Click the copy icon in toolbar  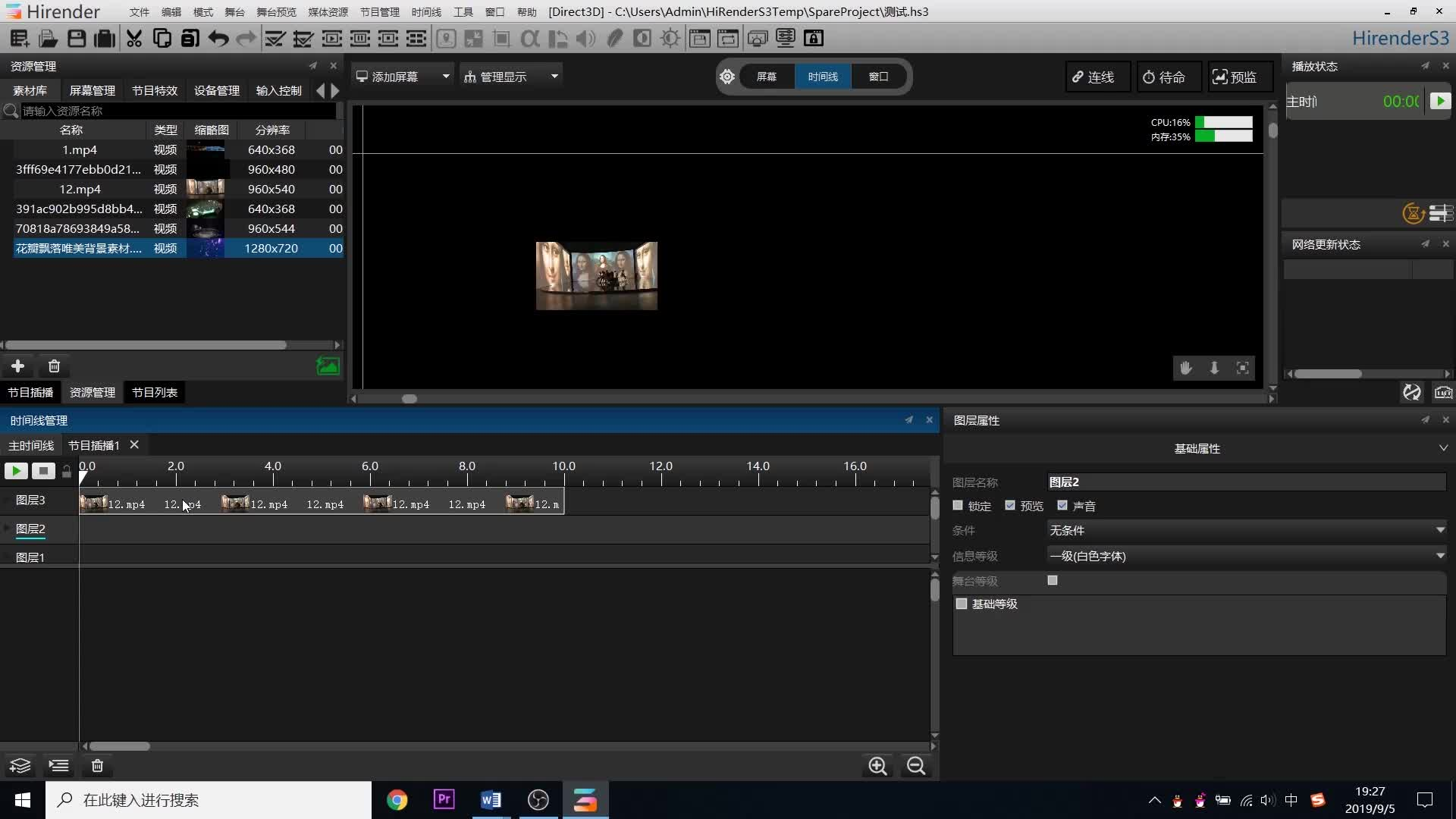tap(162, 38)
